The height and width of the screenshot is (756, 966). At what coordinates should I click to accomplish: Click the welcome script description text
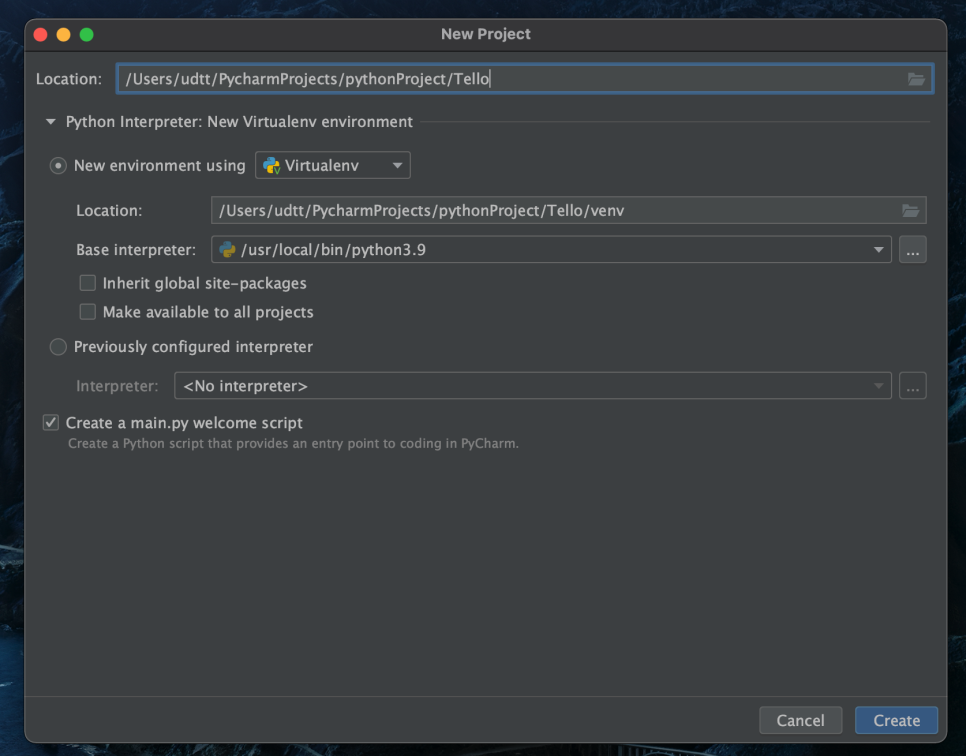click(293, 444)
